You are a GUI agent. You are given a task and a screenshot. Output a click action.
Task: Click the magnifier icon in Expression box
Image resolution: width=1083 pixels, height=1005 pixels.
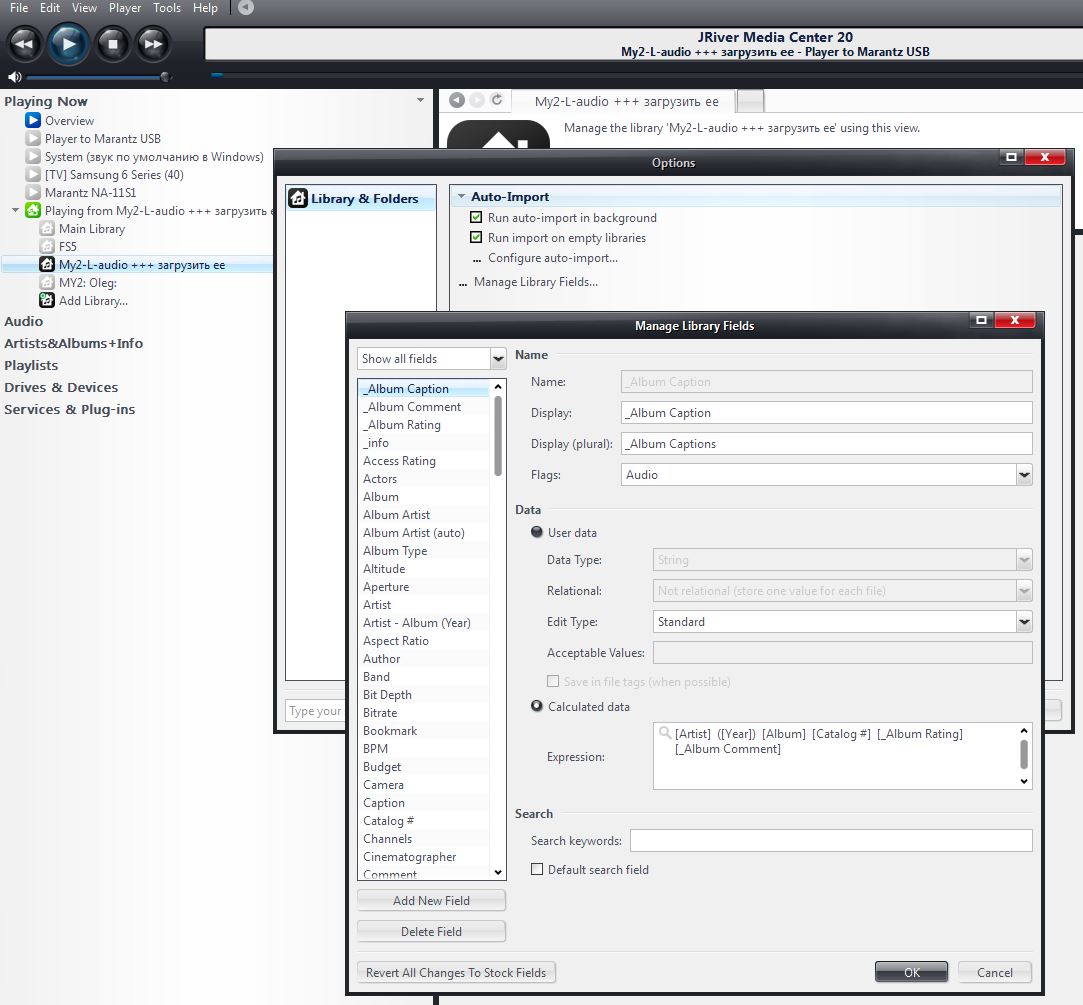coord(664,733)
